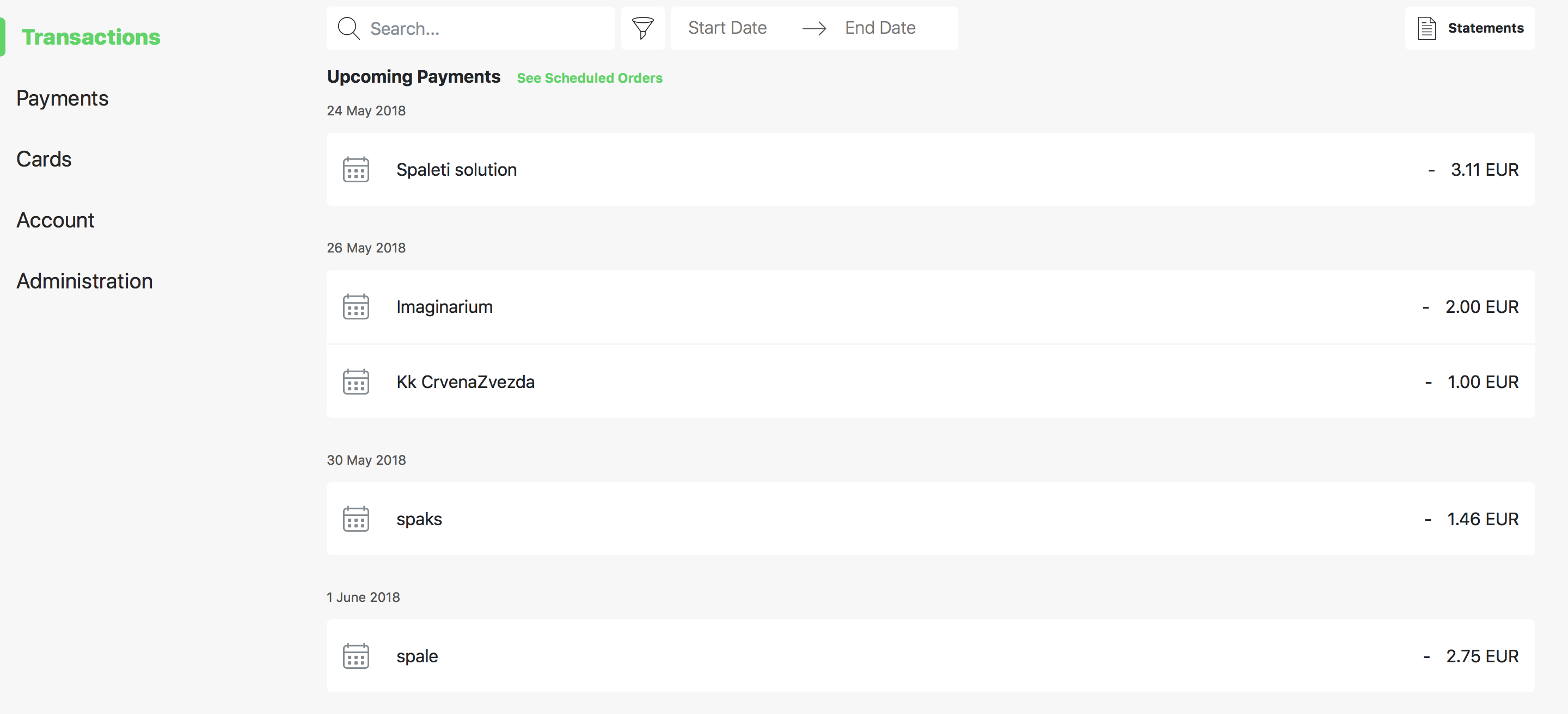Open the Imaginarium payment row
The image size is (1568, 714).
[930, 306]
